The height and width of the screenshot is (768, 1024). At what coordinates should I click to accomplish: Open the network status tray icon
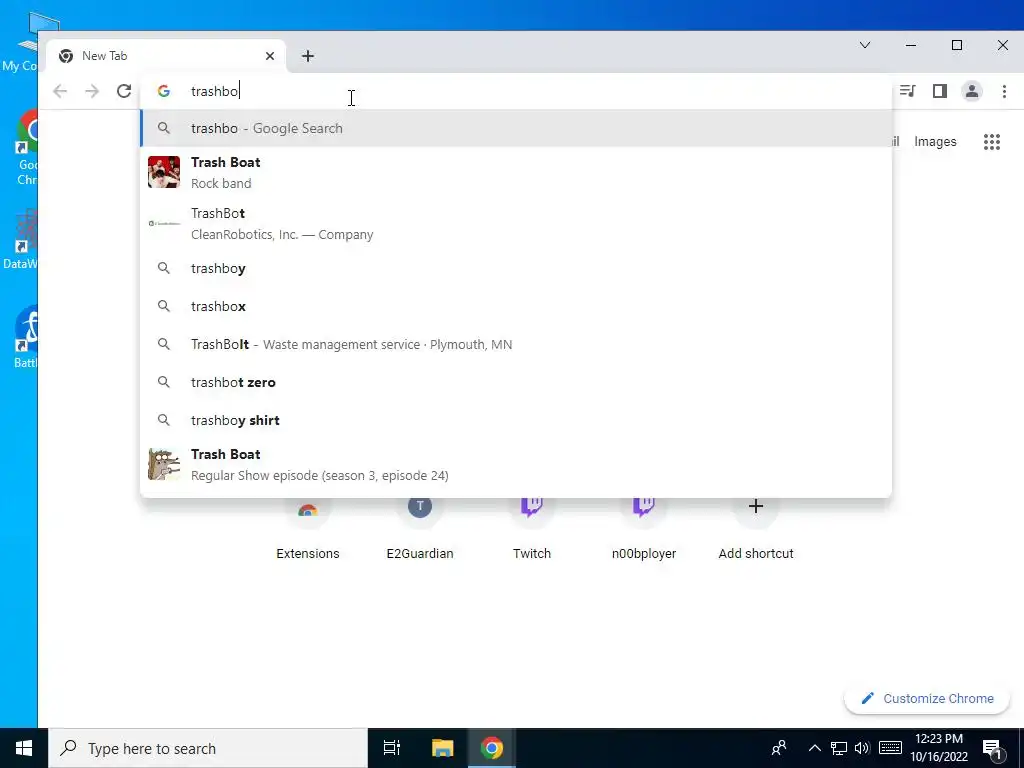pos(839,748)
